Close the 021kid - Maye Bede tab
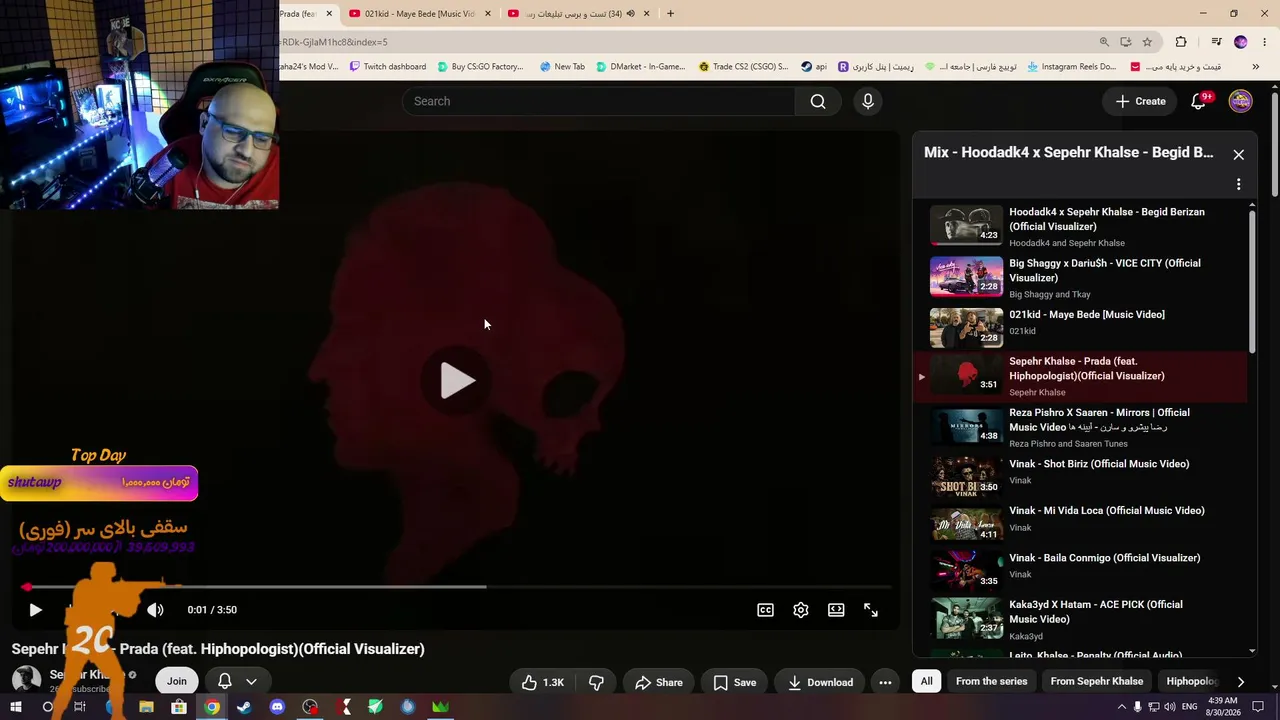 488,13
